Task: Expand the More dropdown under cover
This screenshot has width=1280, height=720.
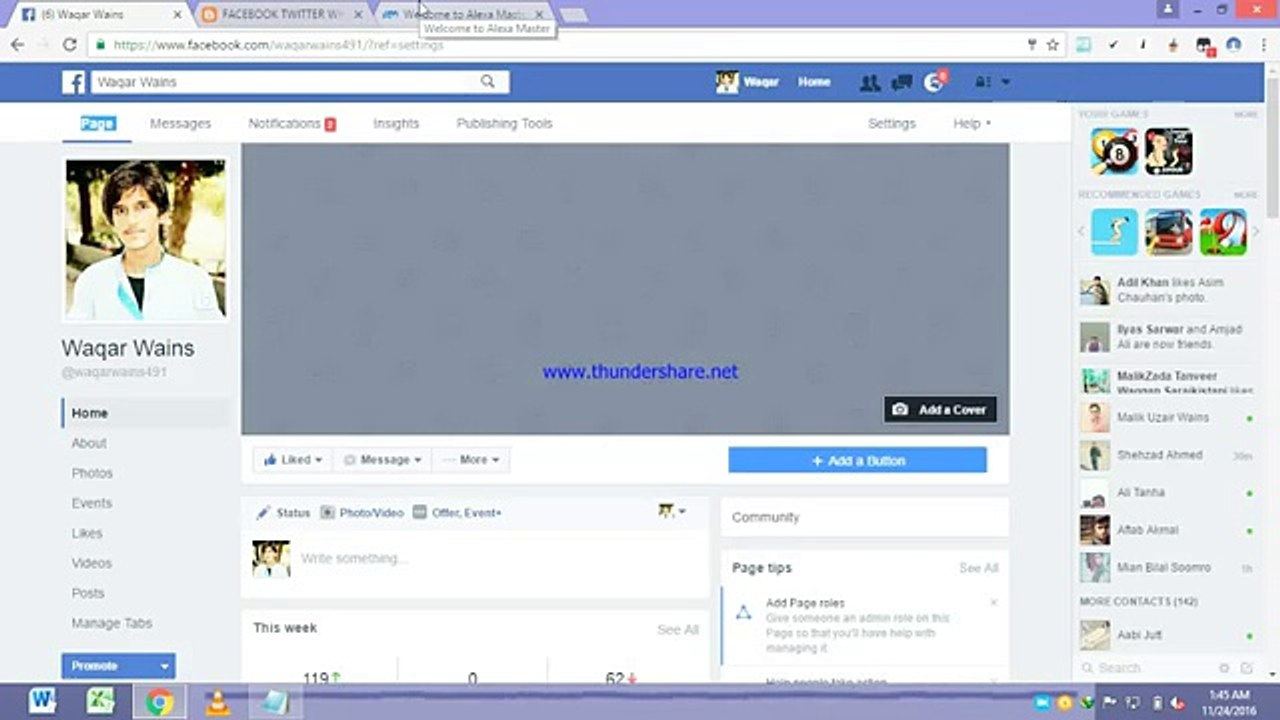Action: coord(472,460)
